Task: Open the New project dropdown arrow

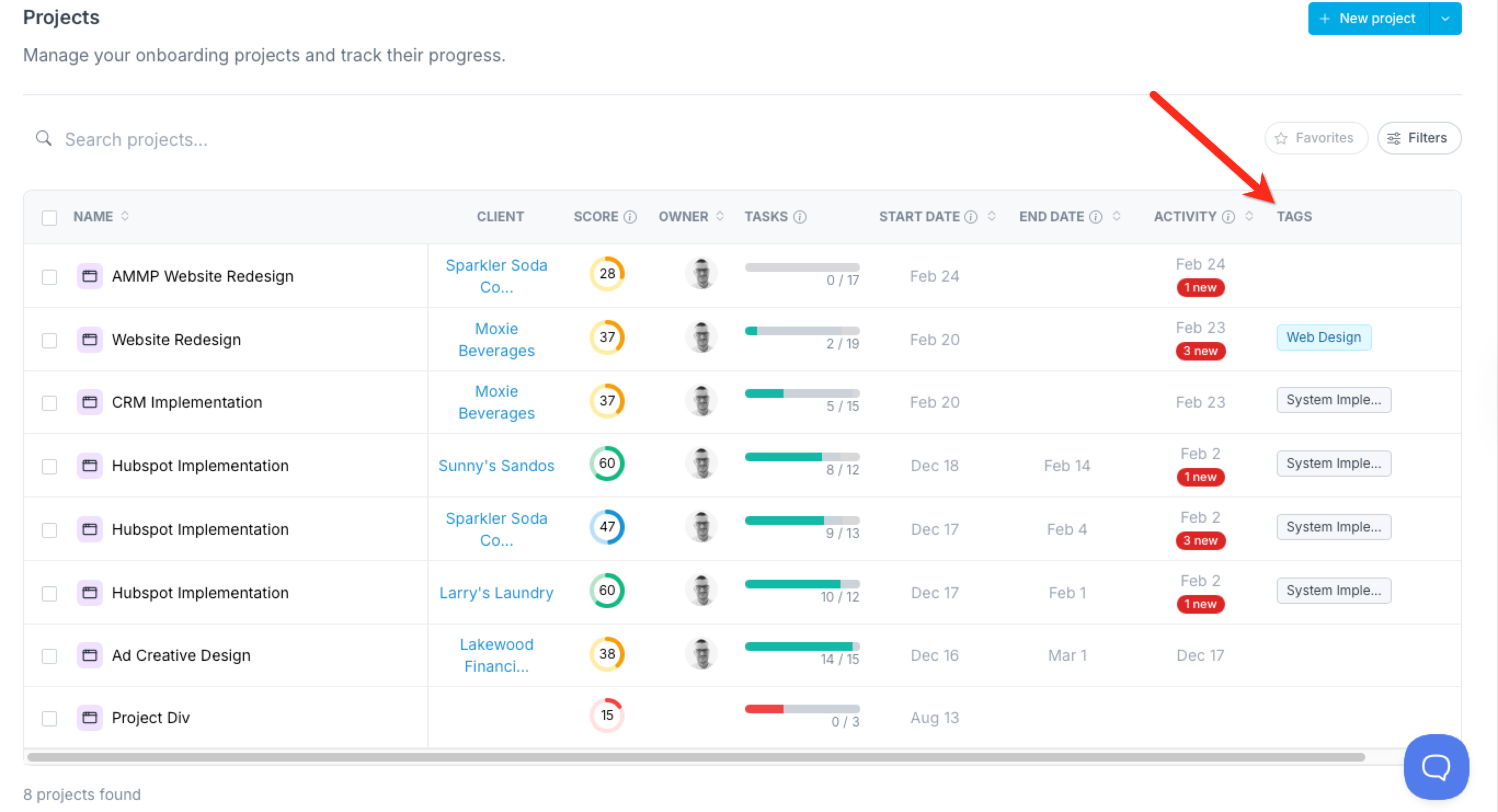Action: [x=1445, y=19]
